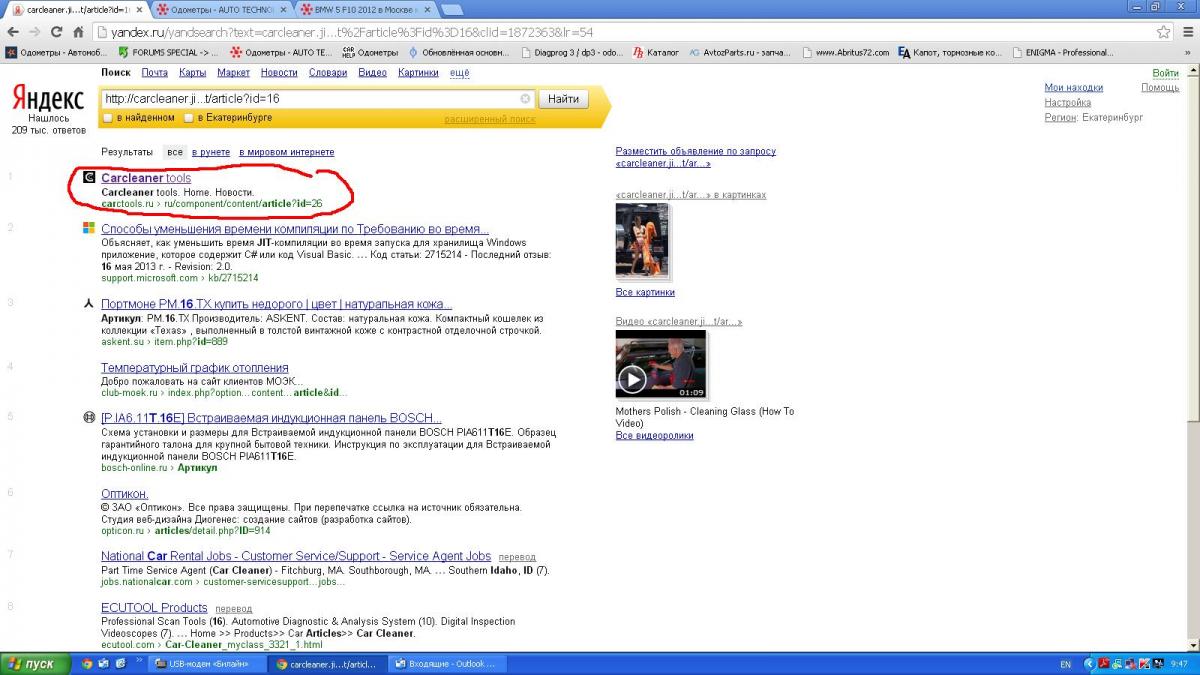
Task: Open the Температурный график отопления result
Action: pyautogui.click(x=195, y=367)
